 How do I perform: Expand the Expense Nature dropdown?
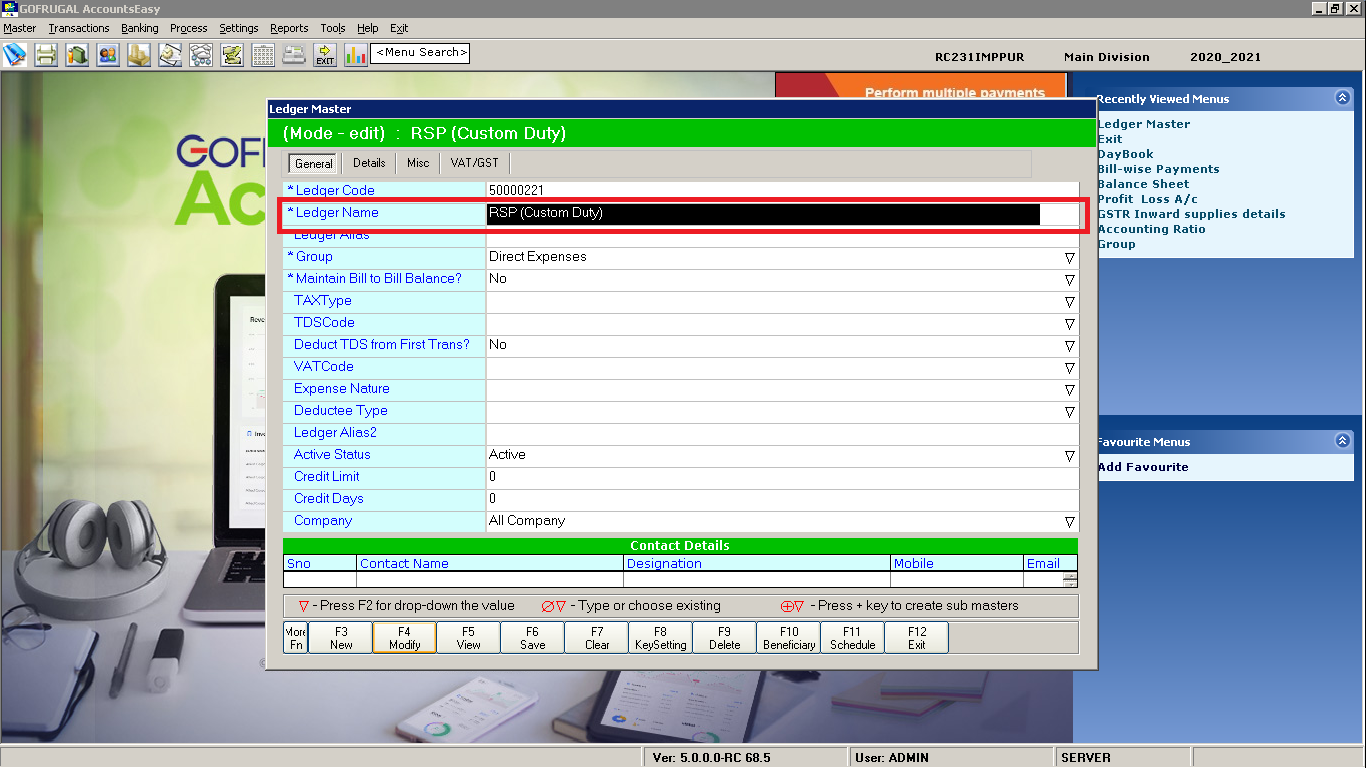[x=1070, y=390]
